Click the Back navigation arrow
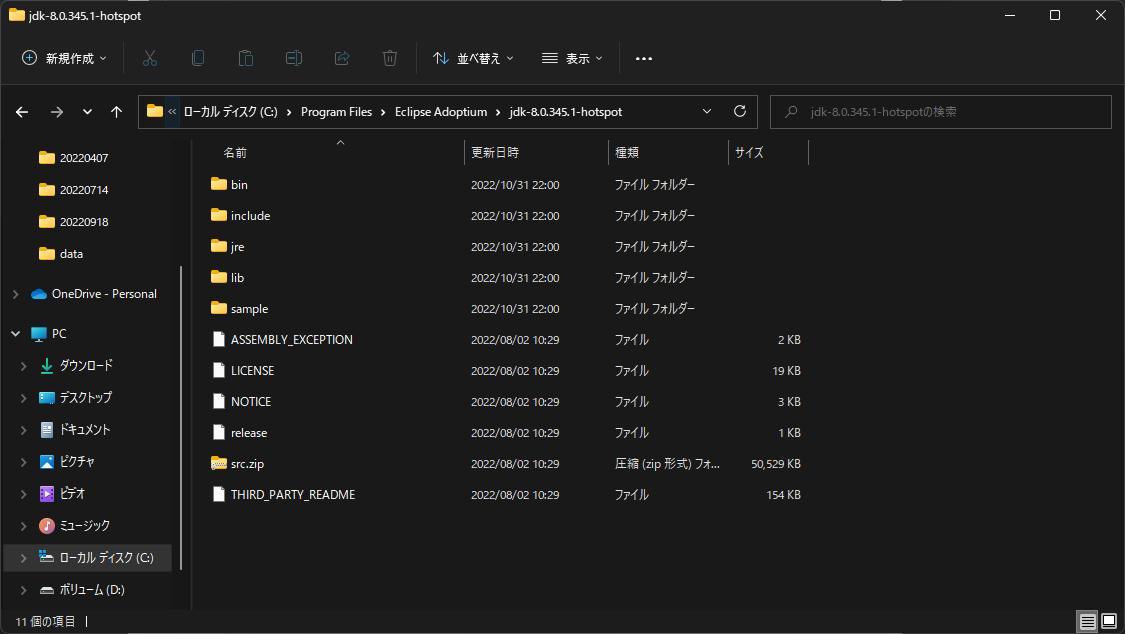The width and height of the screenshot is (1125, 634). [x=21, y=111]
